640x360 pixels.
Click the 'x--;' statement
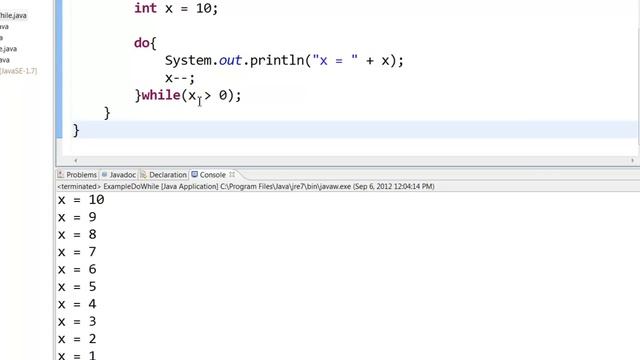[180, 78]
